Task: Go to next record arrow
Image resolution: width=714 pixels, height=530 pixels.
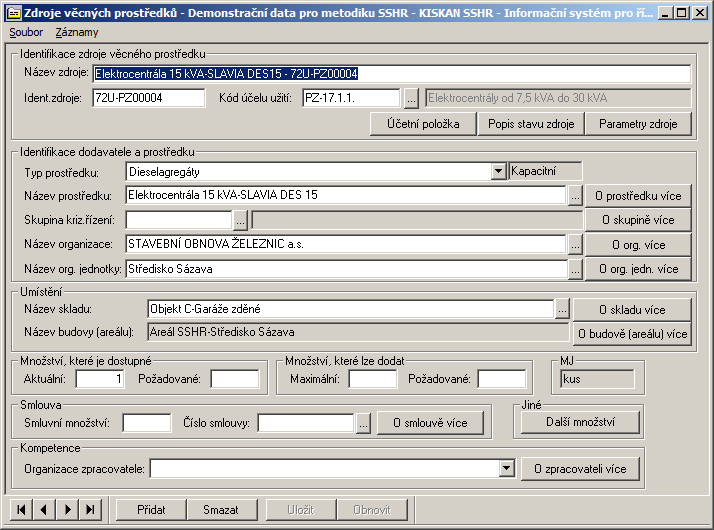Action: click(x=67, y=510)
